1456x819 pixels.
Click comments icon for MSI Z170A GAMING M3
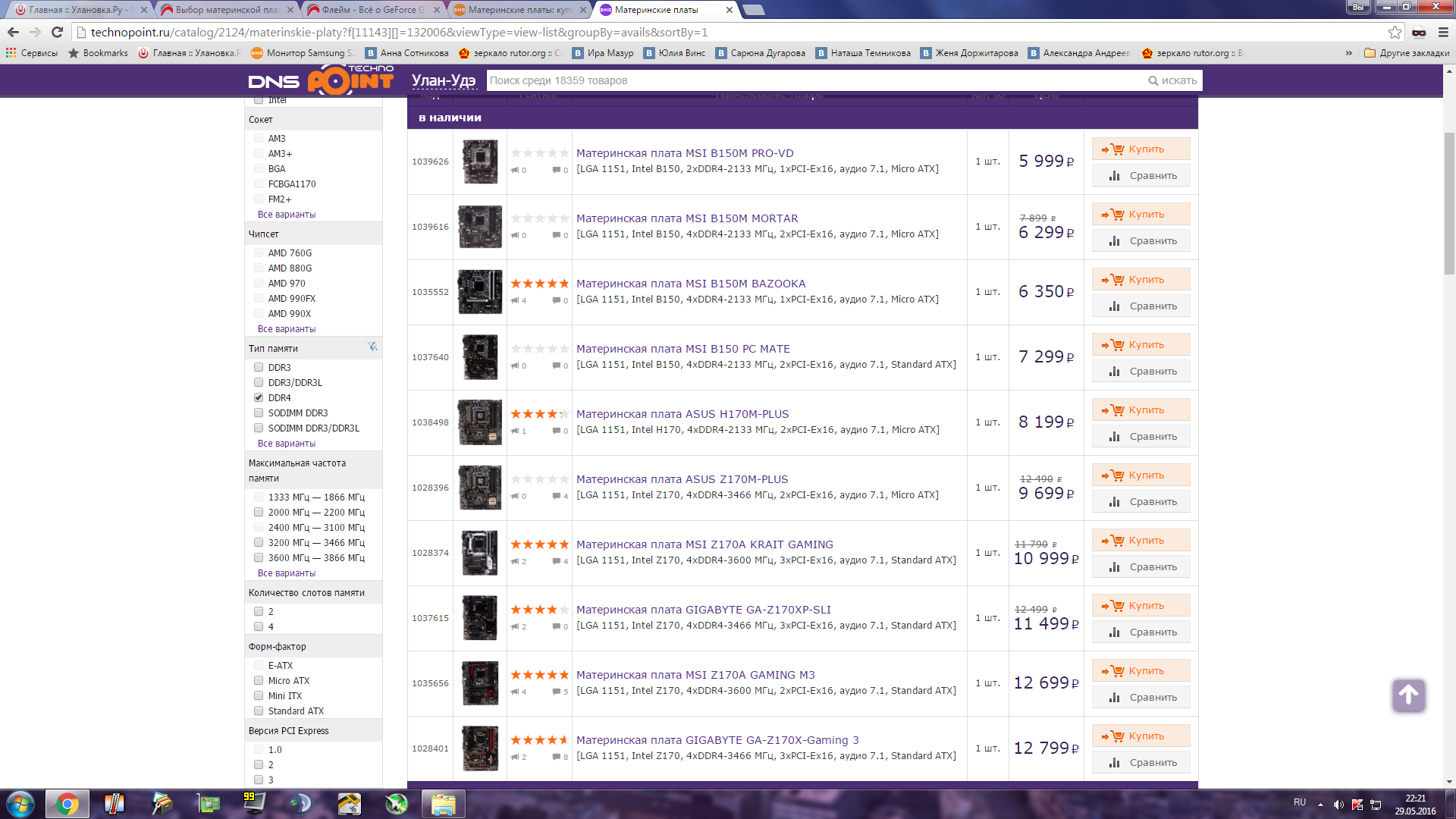click(557, 692)
